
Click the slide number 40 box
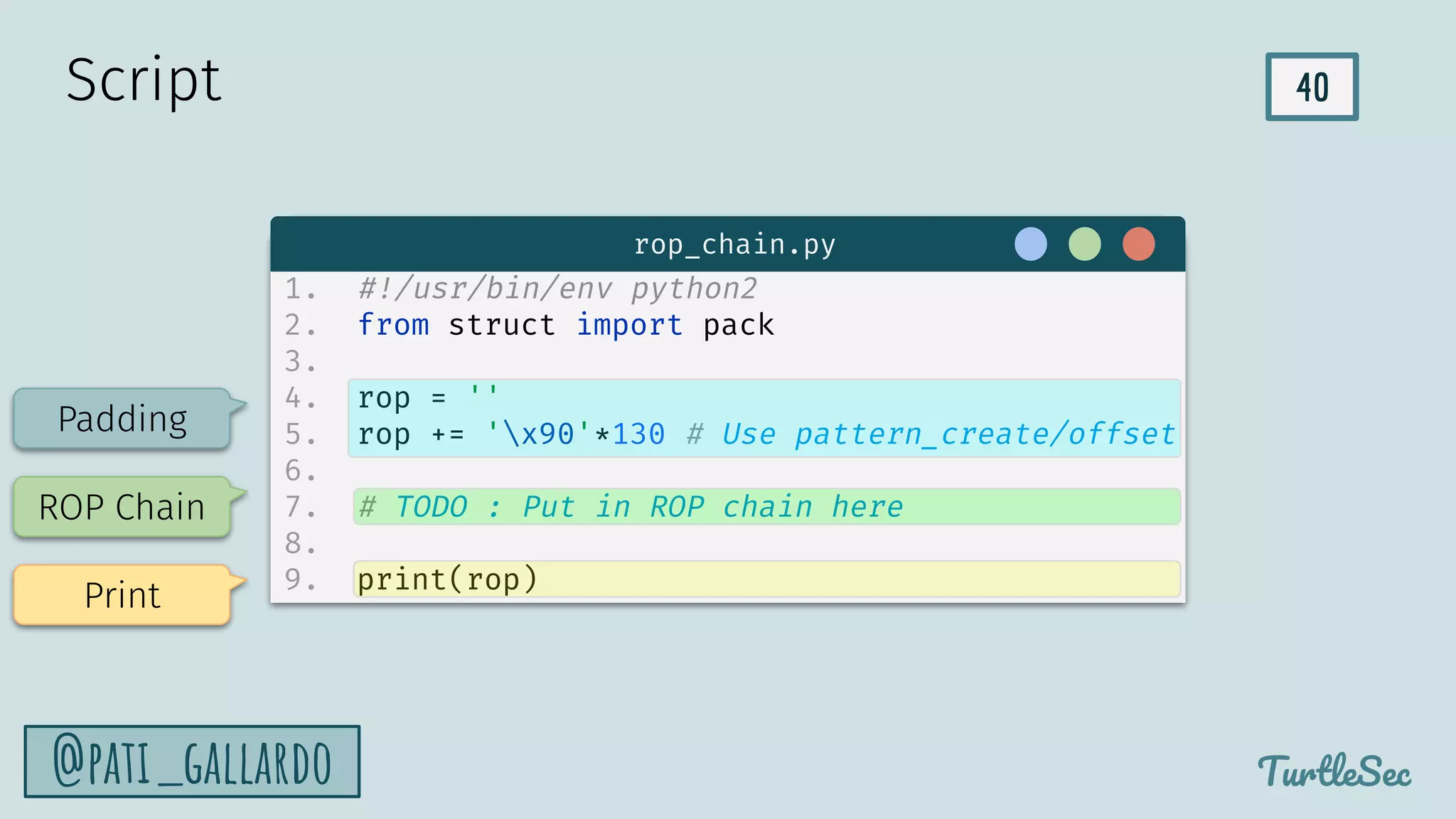coord(1312,87)
